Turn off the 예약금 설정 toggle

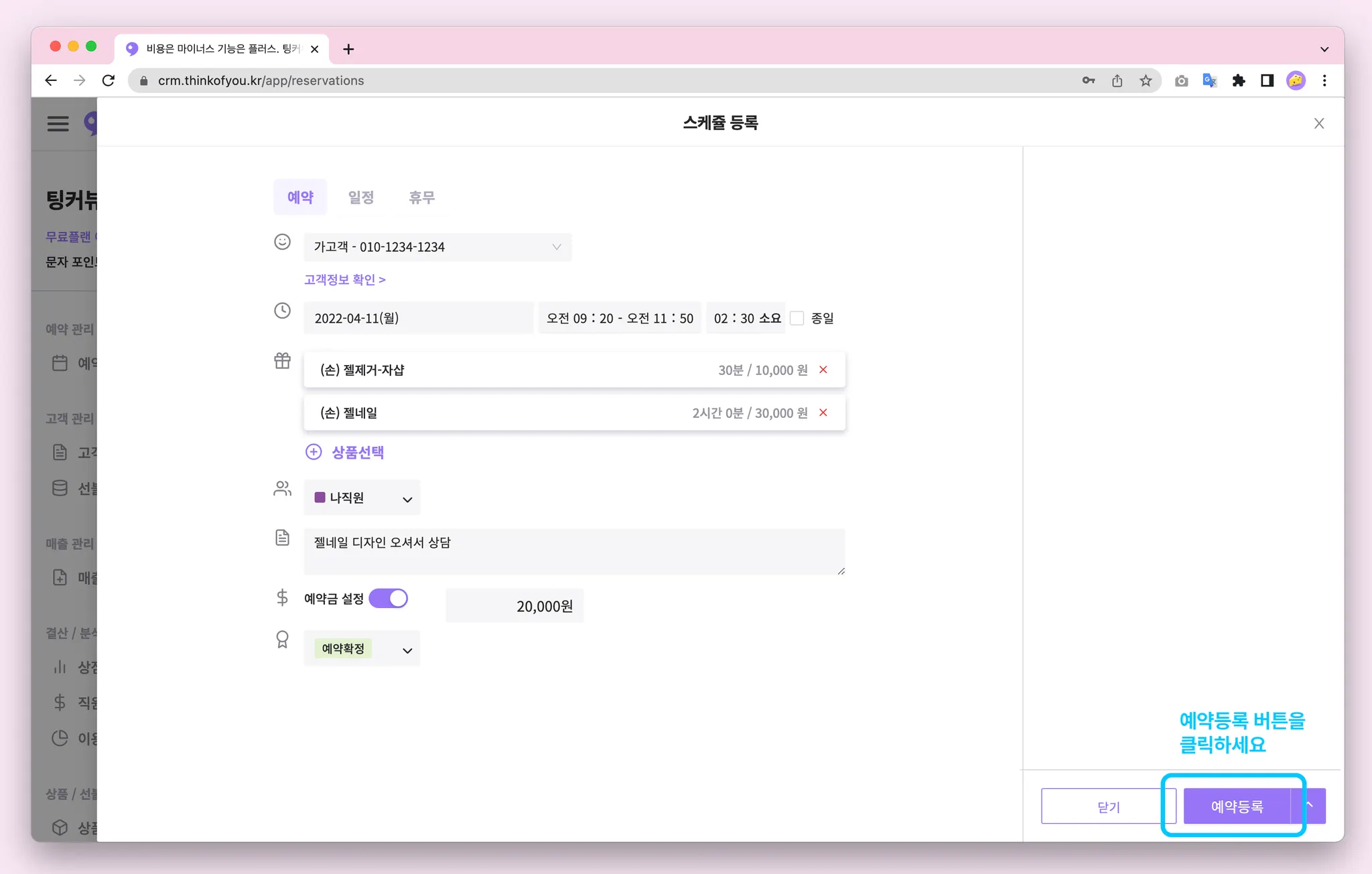pyautogui.click(x=389, y=598)
